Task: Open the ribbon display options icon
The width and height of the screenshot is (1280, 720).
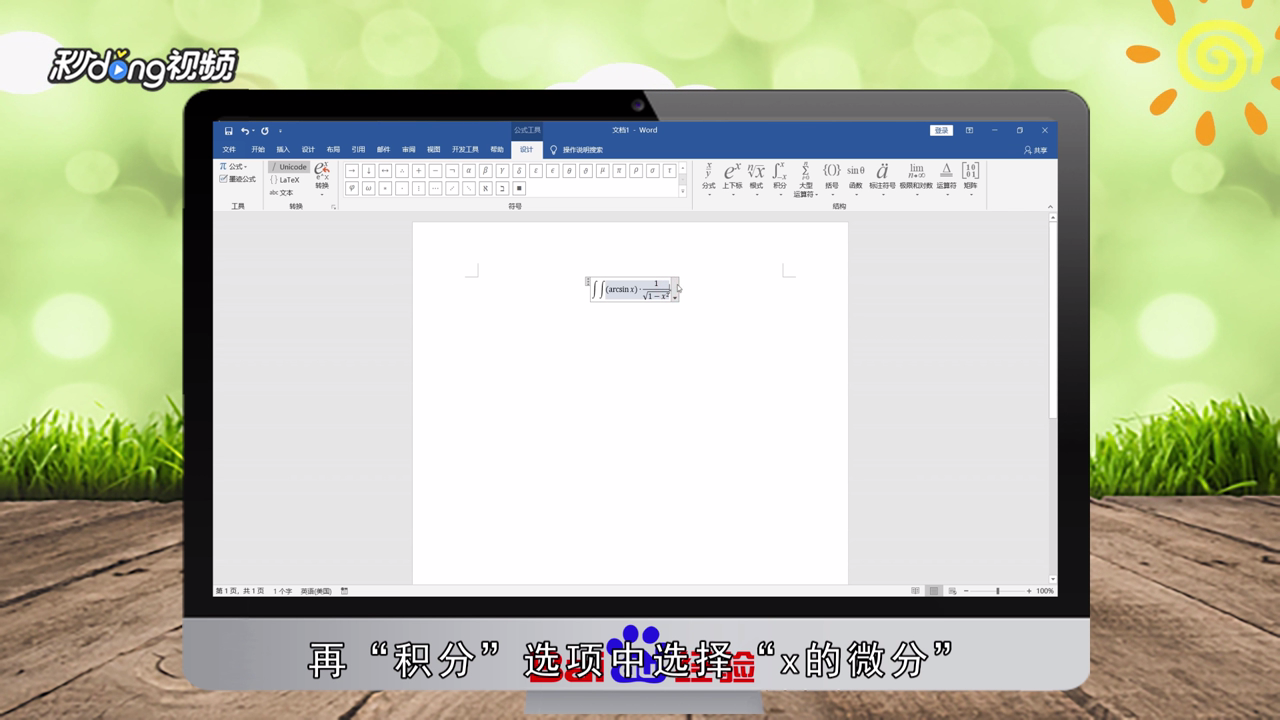Action: [x=969, y=130]
